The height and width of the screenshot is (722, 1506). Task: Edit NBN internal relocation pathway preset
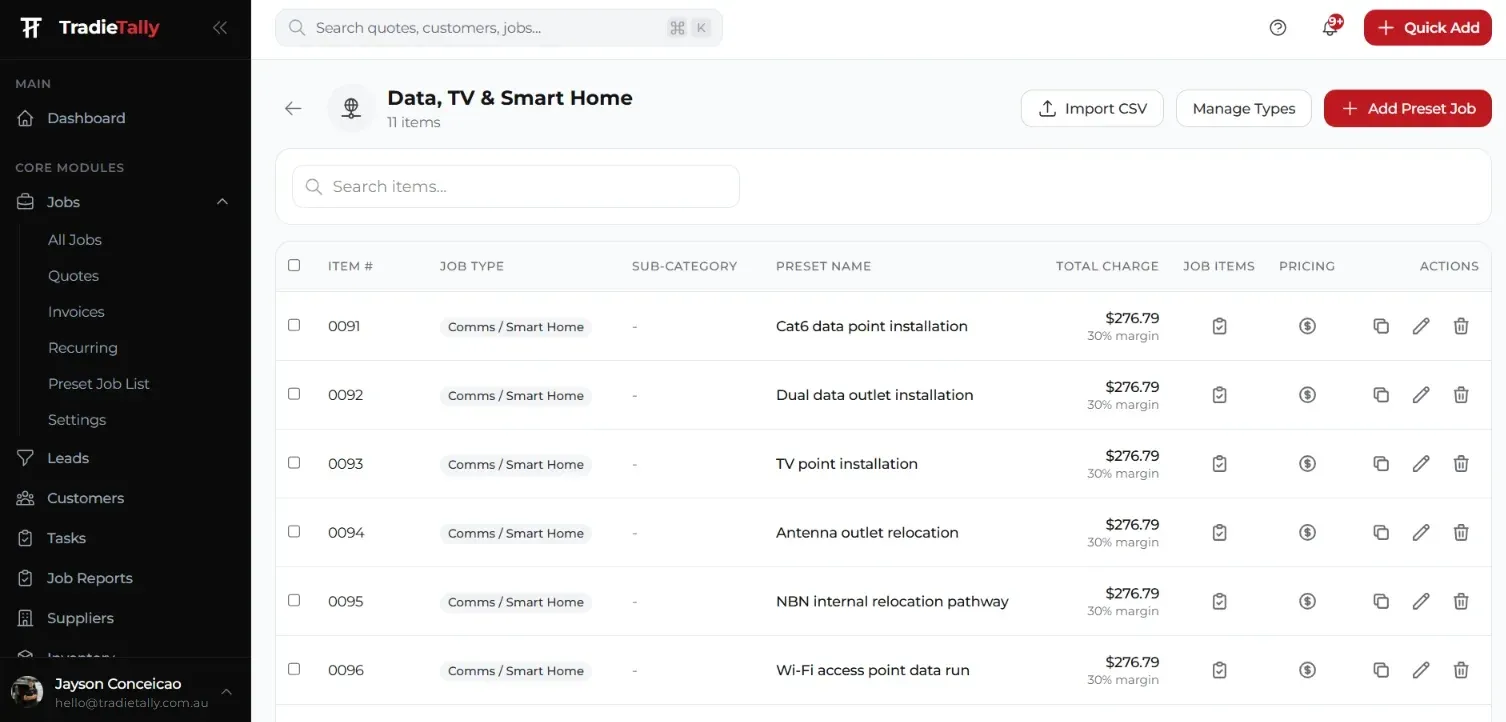(x=1421, y=602)
